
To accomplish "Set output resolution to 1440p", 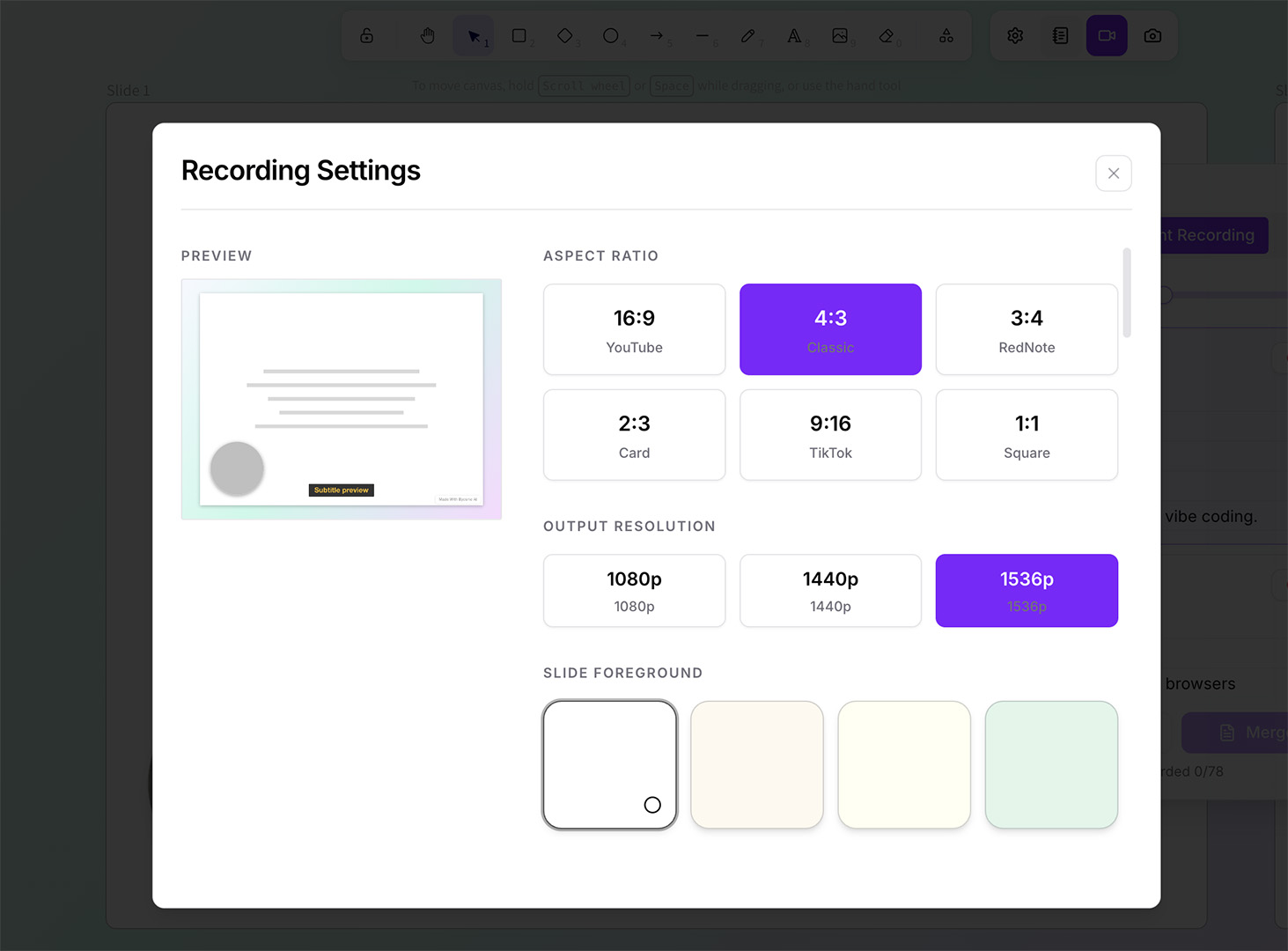I will coord(830,591).
